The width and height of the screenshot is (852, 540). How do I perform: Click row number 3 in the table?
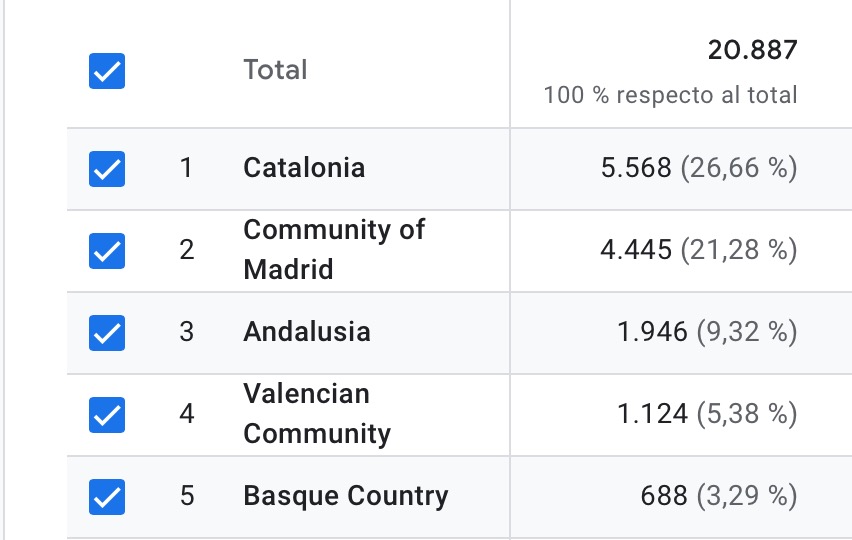pos(186,331)
